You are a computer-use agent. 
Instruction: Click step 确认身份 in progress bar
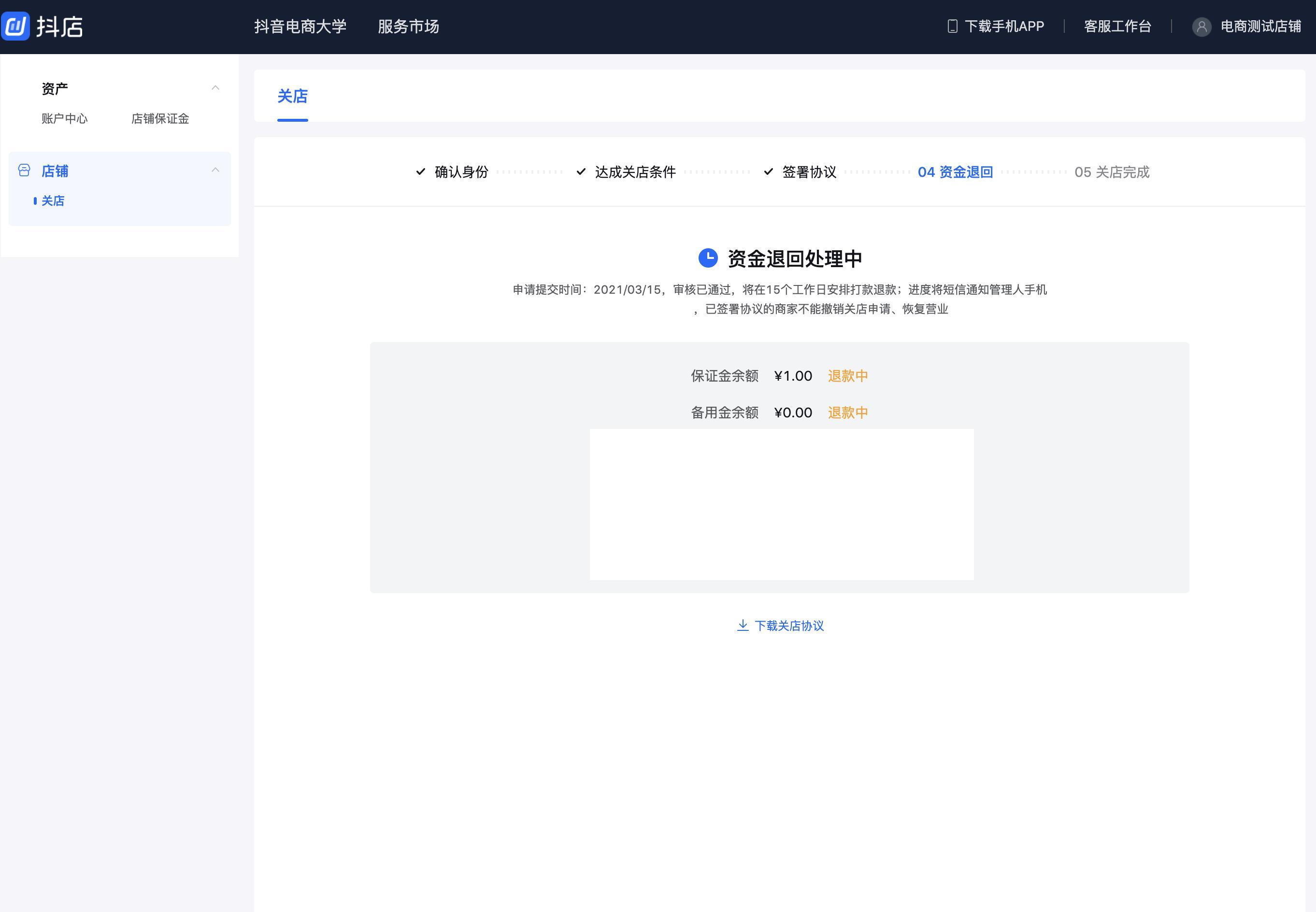point(462,172)
